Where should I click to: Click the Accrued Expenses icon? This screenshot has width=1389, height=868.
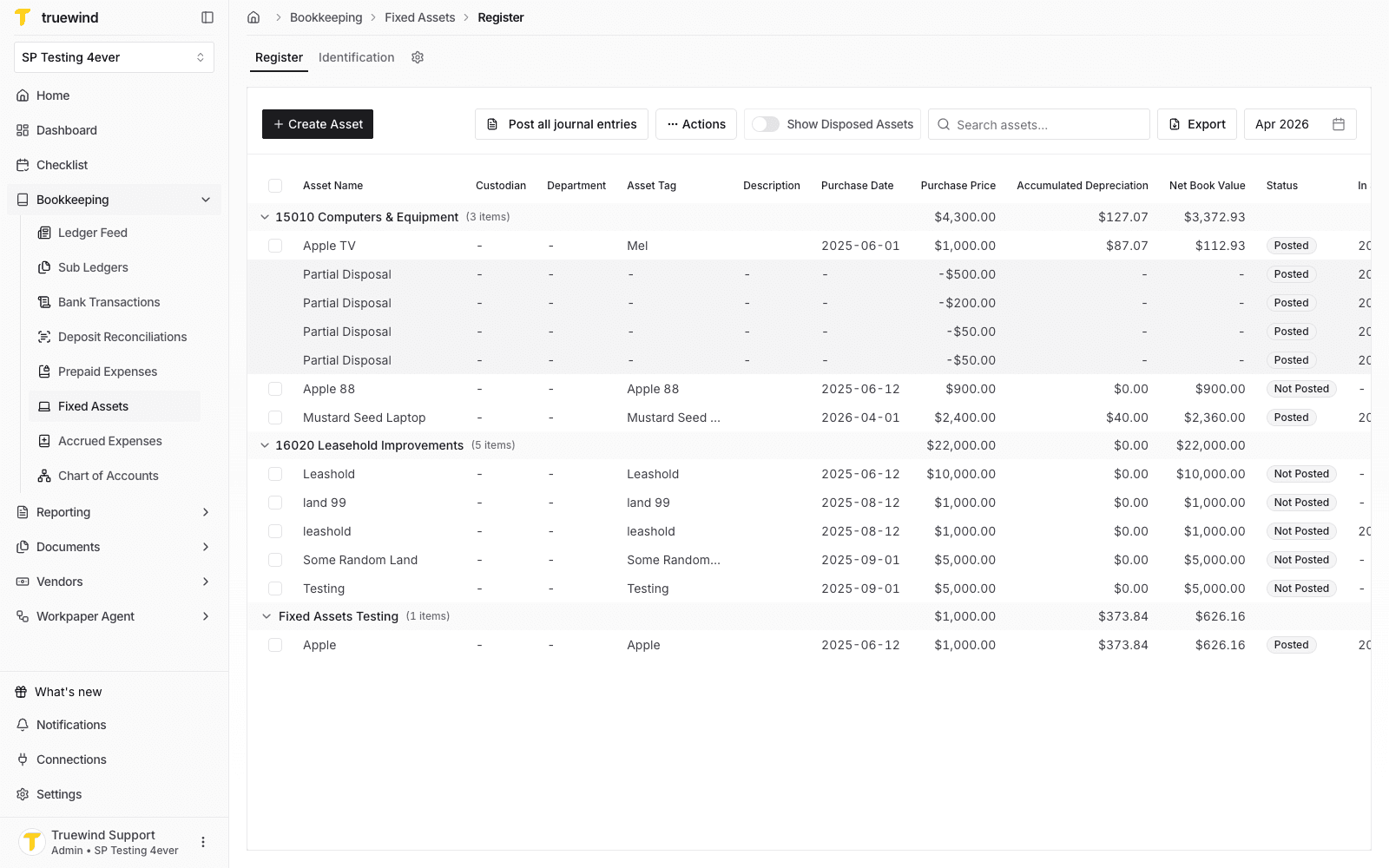pyautogui.click(x=44, y=441)
